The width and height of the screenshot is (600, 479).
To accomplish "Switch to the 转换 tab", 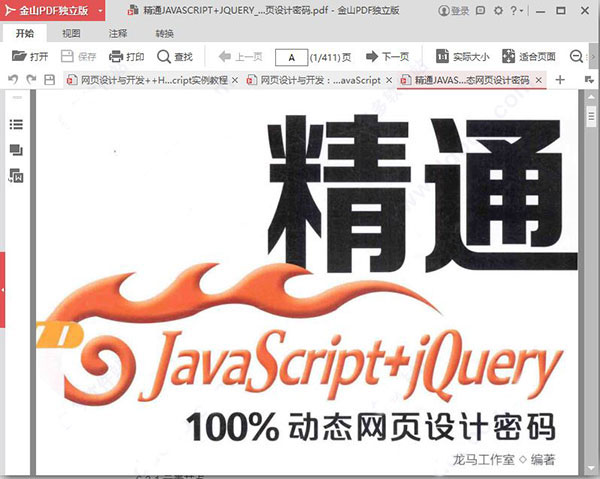I will tap(165, 34).
